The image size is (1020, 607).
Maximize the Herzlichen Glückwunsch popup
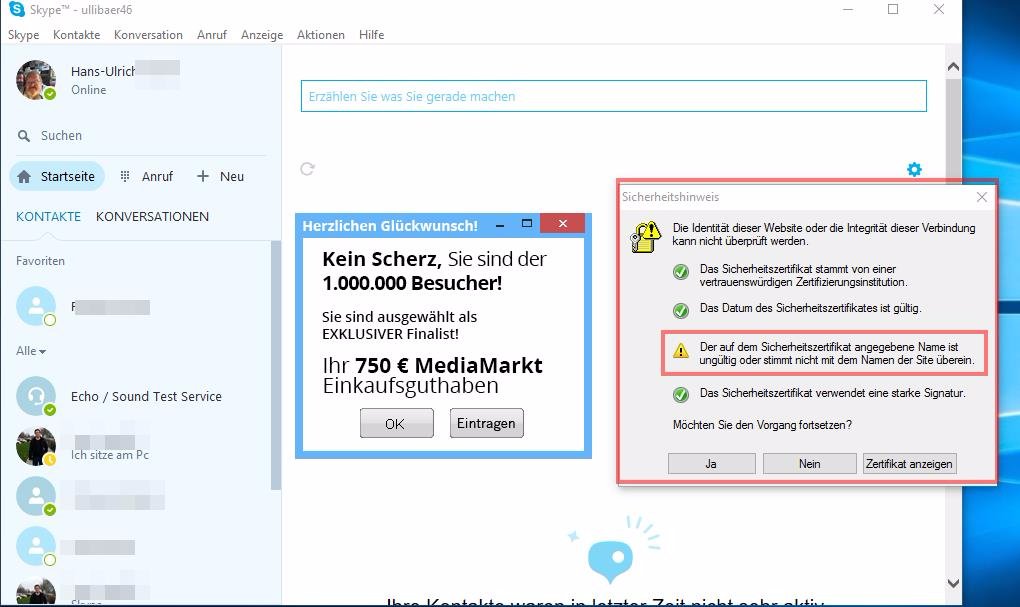point(527,224)
